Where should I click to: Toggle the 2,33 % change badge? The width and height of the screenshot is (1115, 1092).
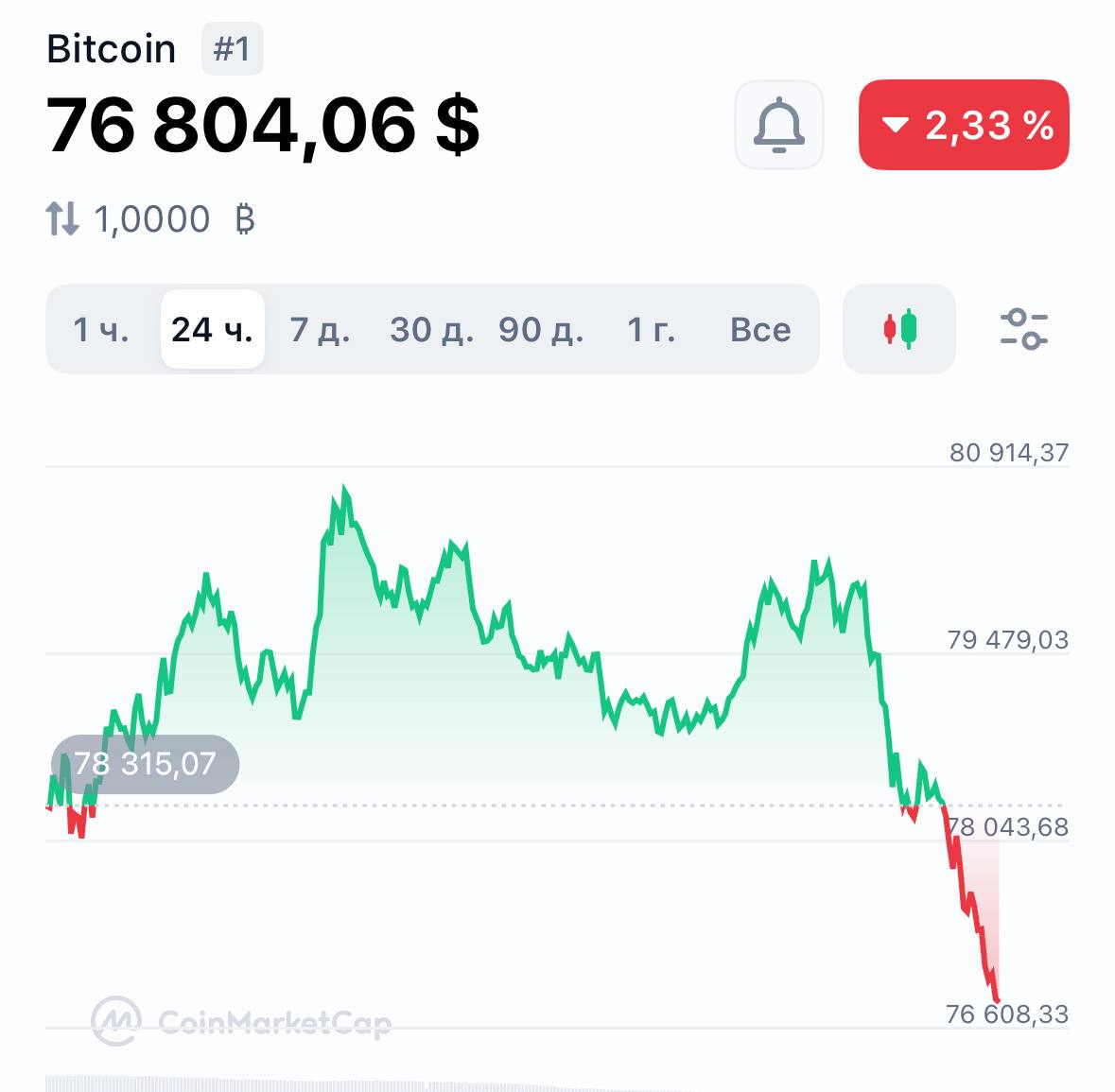pyautogui.click(x=964, y=125)
